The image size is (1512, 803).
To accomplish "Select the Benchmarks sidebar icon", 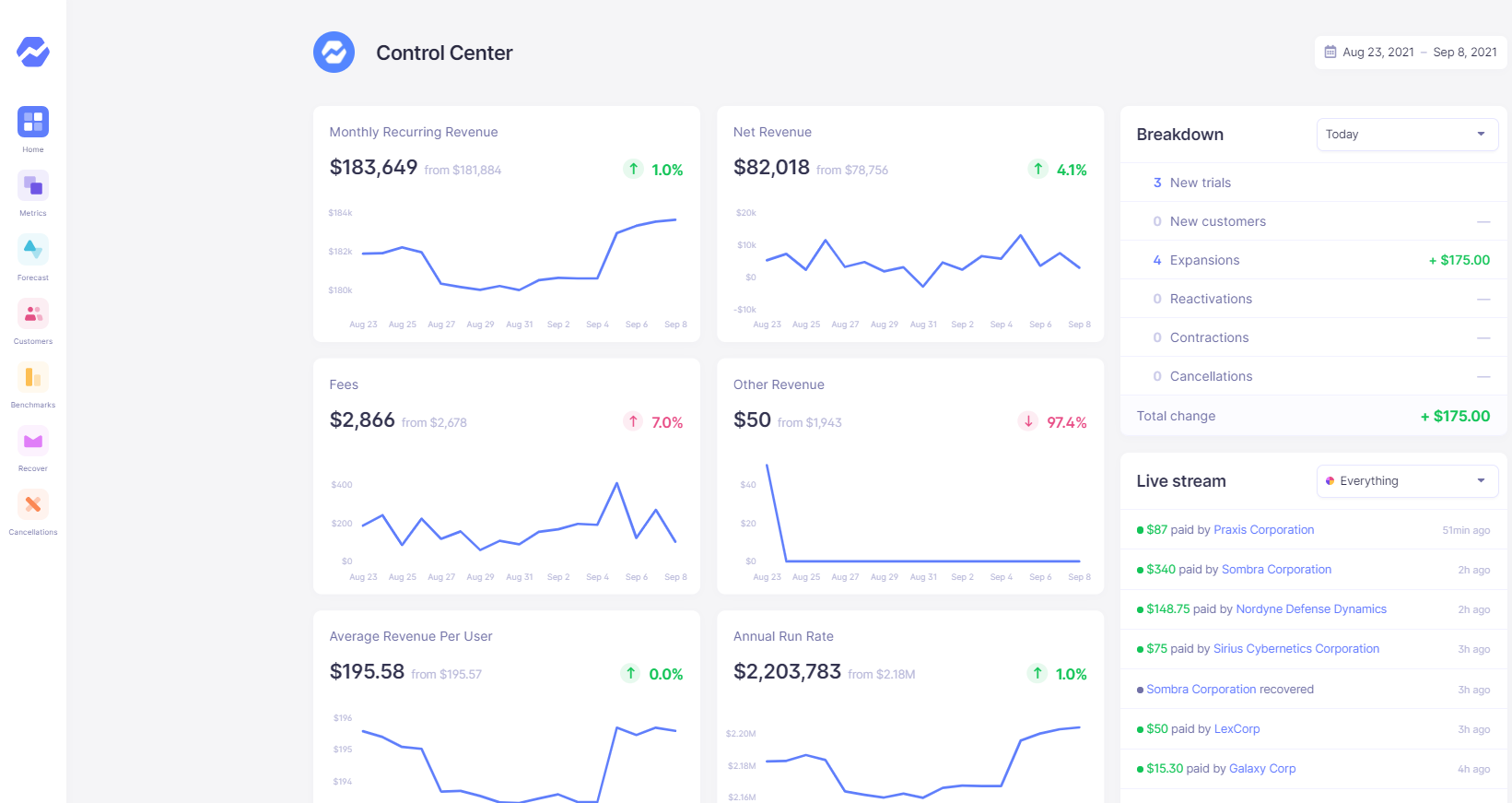I will [33, 377].
